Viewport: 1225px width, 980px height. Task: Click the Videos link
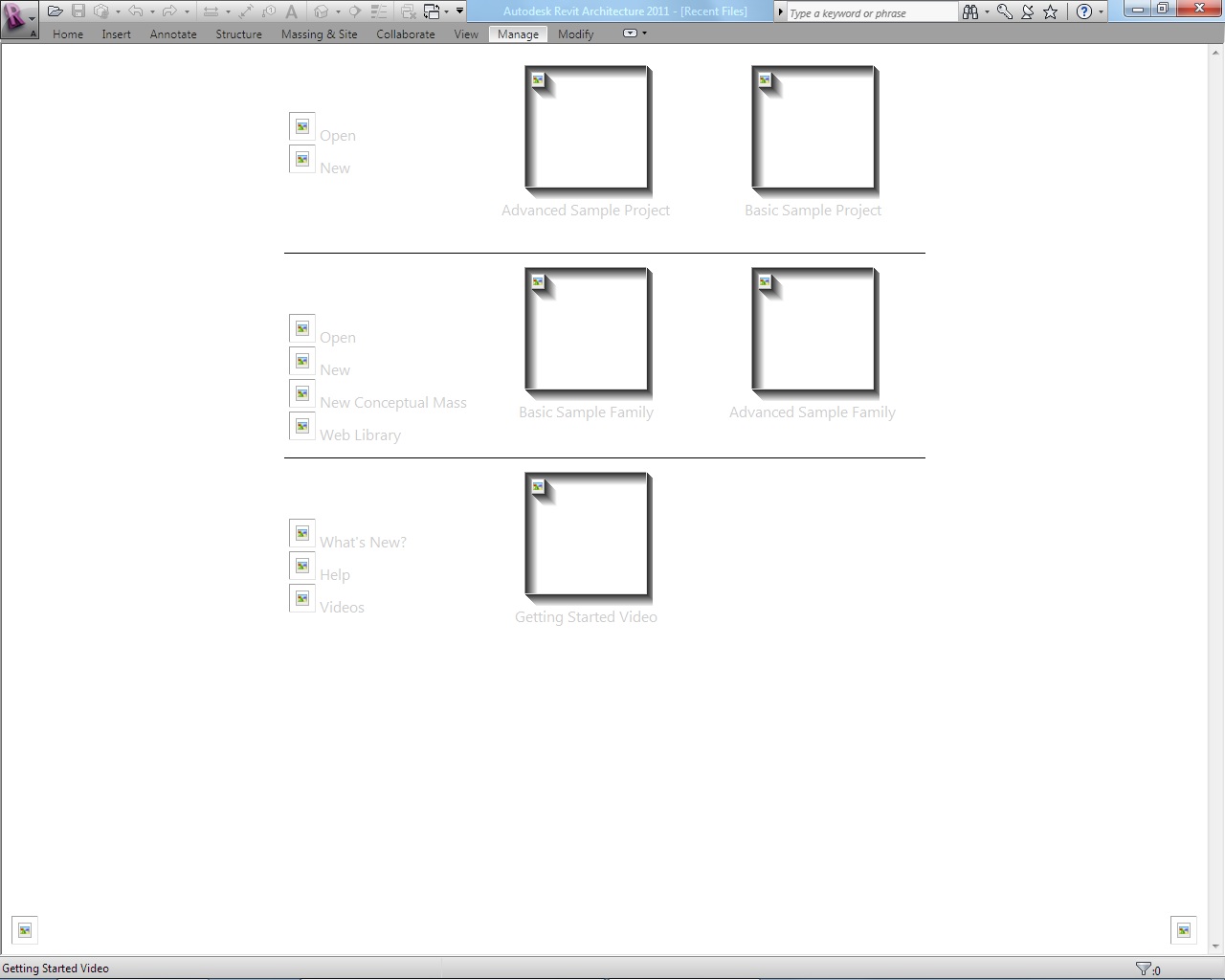342,608
